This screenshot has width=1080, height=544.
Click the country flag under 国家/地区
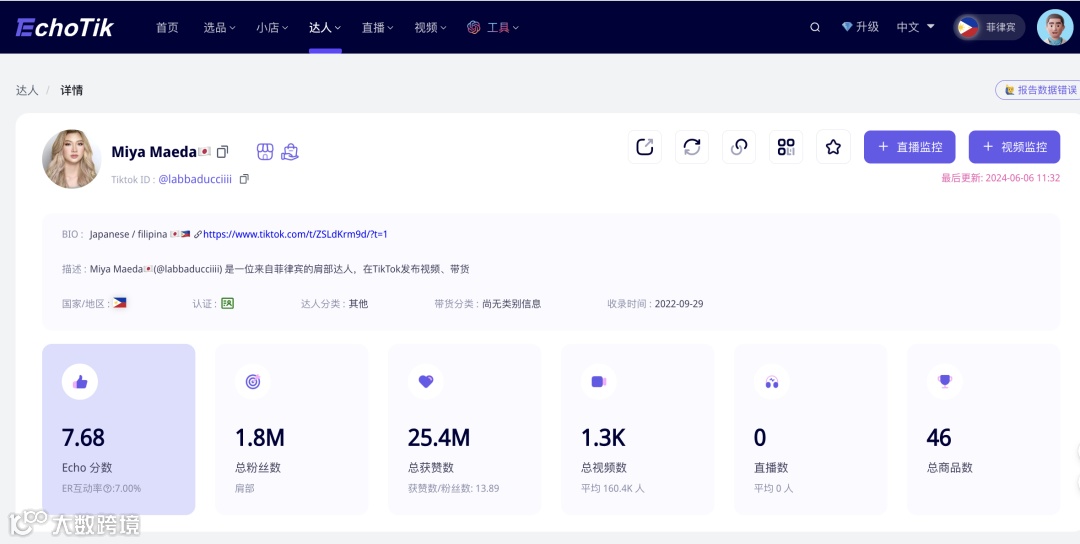(120, 303)
